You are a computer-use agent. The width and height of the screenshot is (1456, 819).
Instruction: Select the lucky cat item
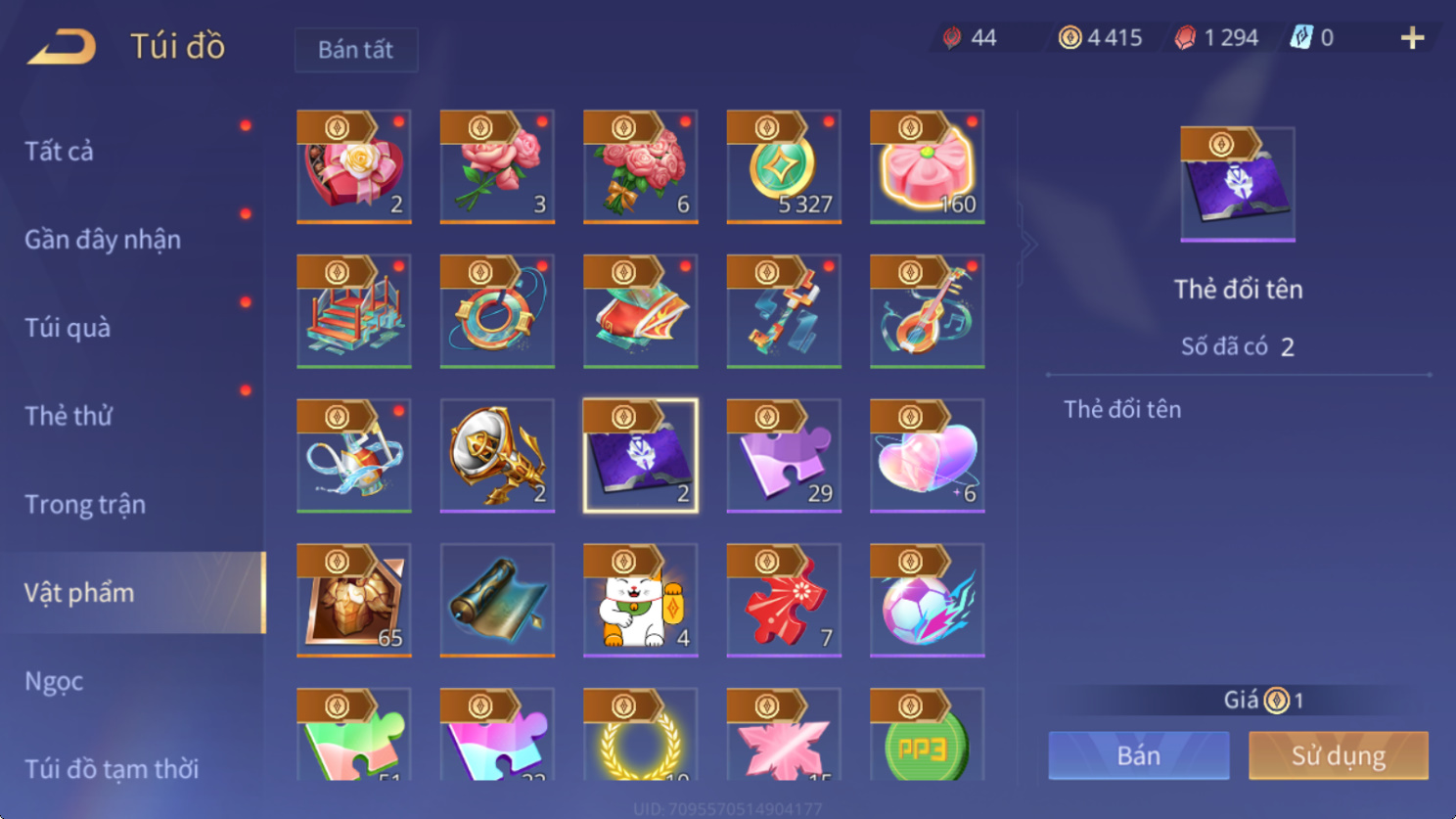(x=641, y=601)
